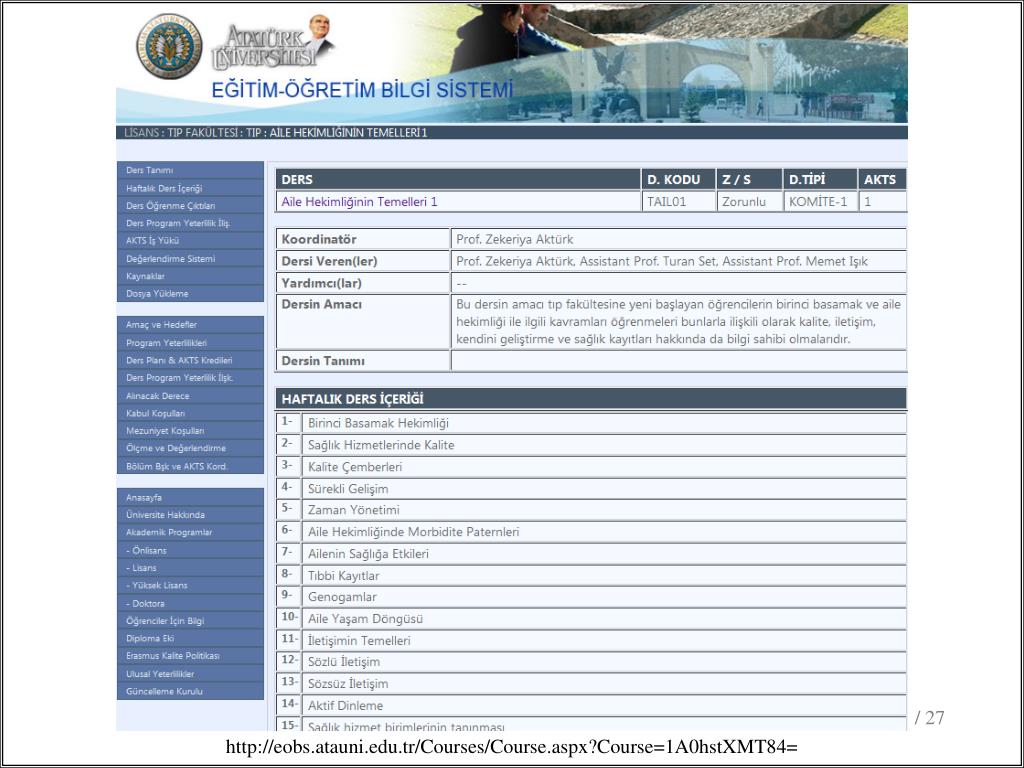This screenshot has width=1024, height=768.
Task: Click Akademik Programlar link
Action: [x=190, y=533]
